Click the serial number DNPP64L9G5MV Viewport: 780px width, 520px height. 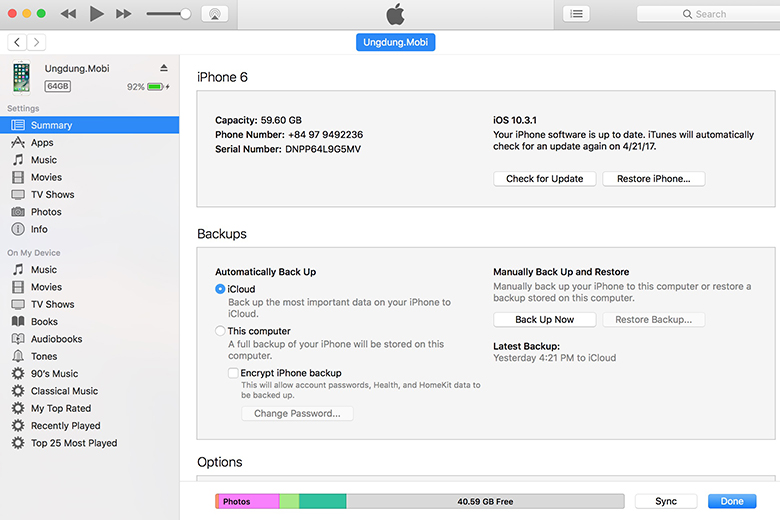click(323, 149)
